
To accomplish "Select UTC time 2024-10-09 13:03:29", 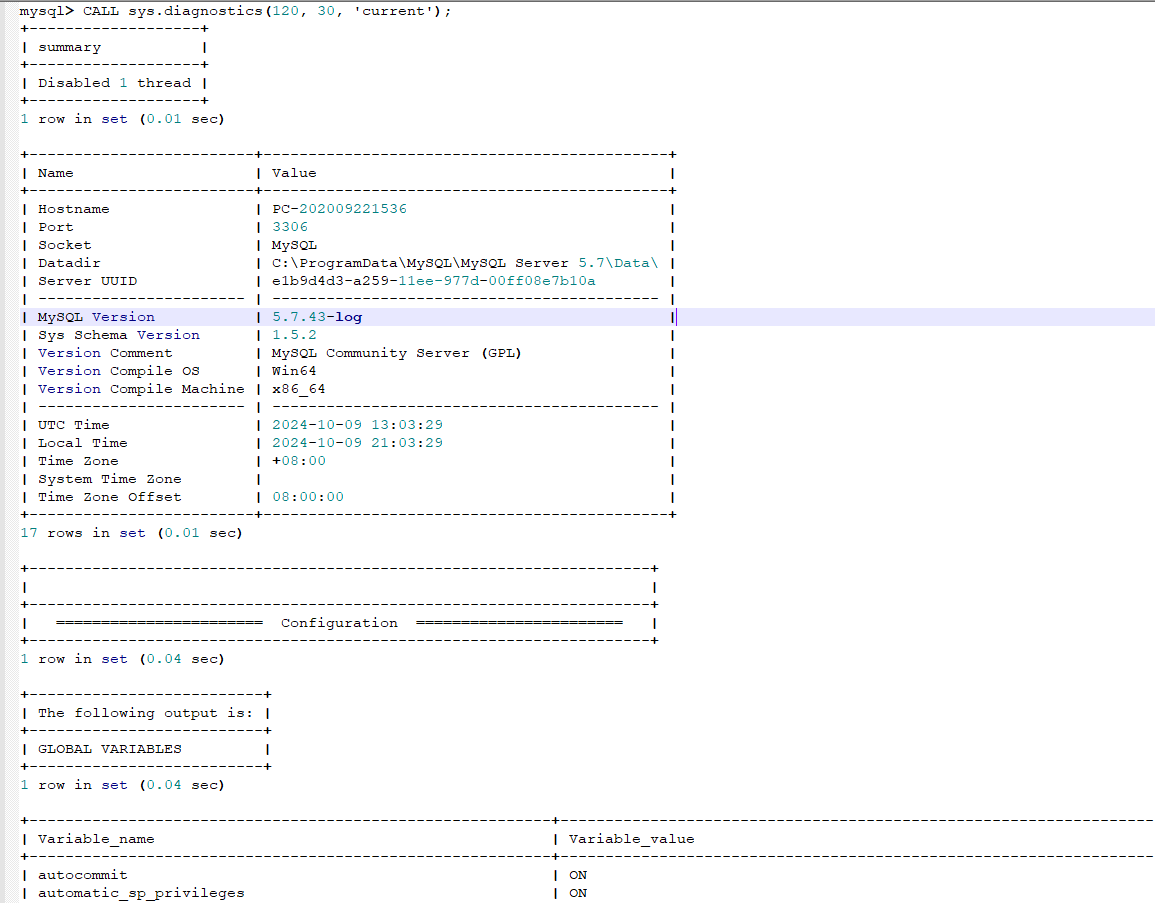I will pos(357,425).
